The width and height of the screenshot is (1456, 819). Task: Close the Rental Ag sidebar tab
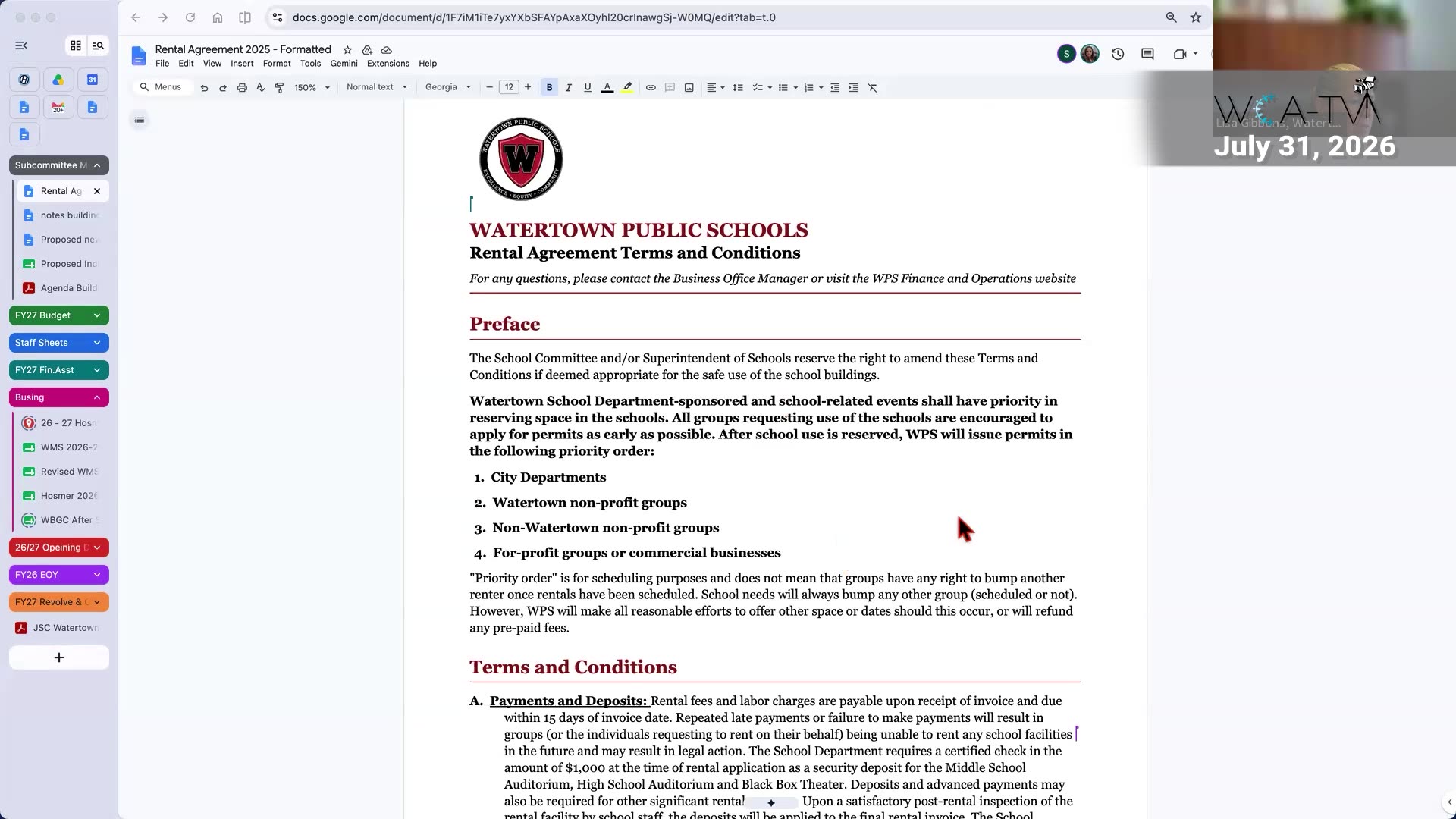[x=97, y=191]
